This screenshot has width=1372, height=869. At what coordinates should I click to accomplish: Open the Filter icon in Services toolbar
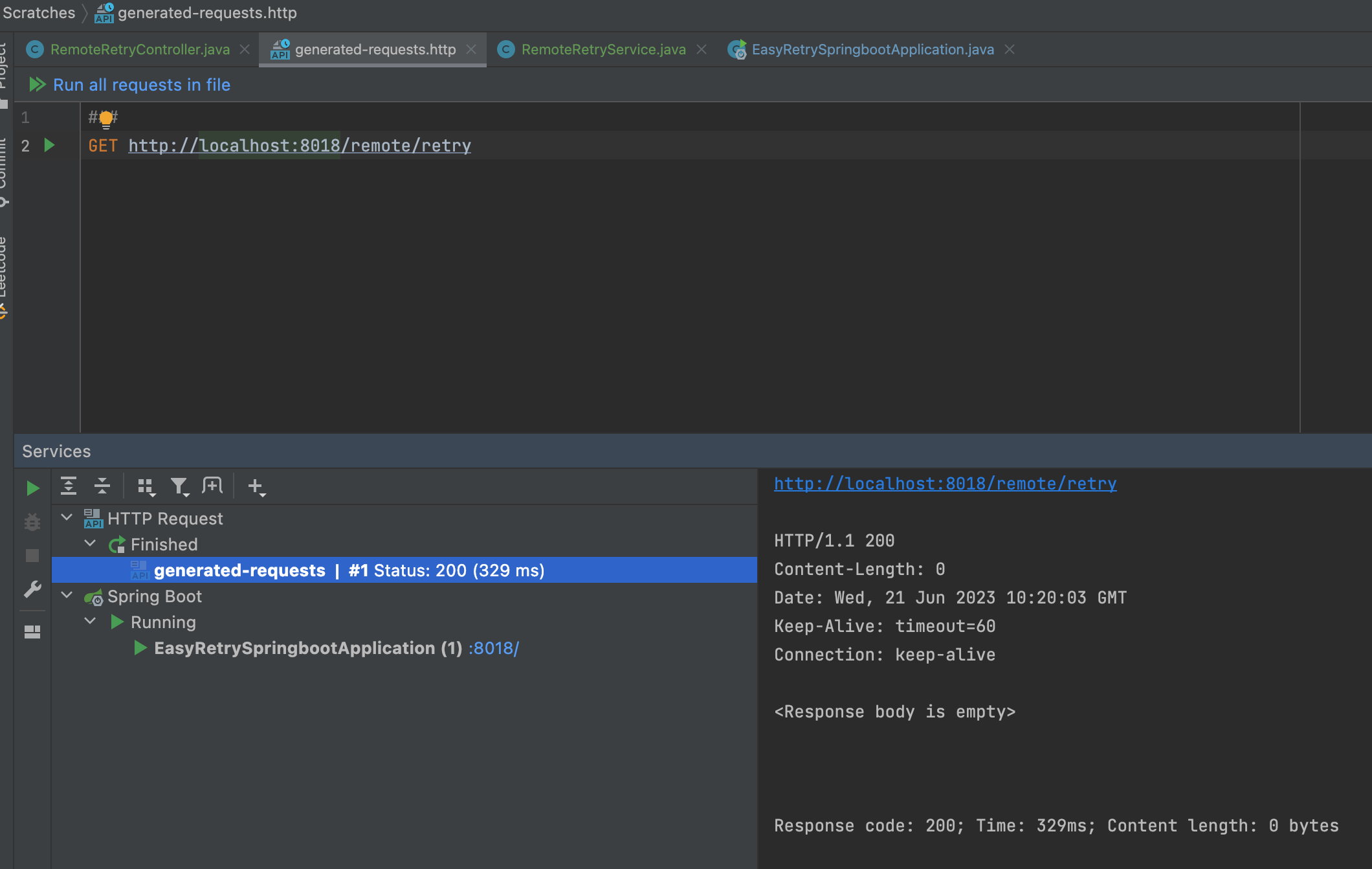click(x=179, y=486)
